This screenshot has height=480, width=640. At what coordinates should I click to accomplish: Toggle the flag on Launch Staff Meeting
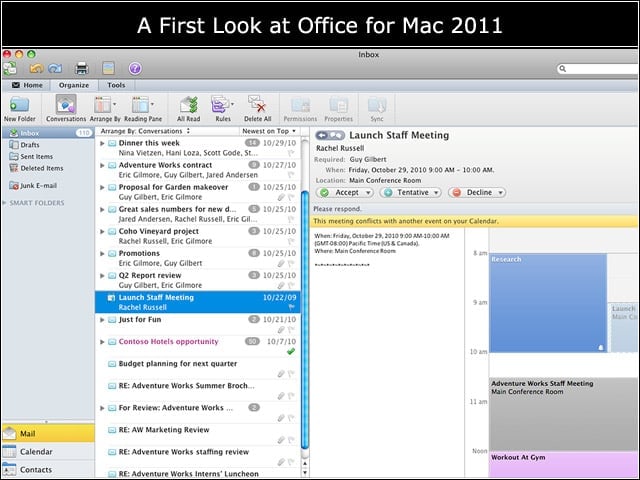[291, 307]
